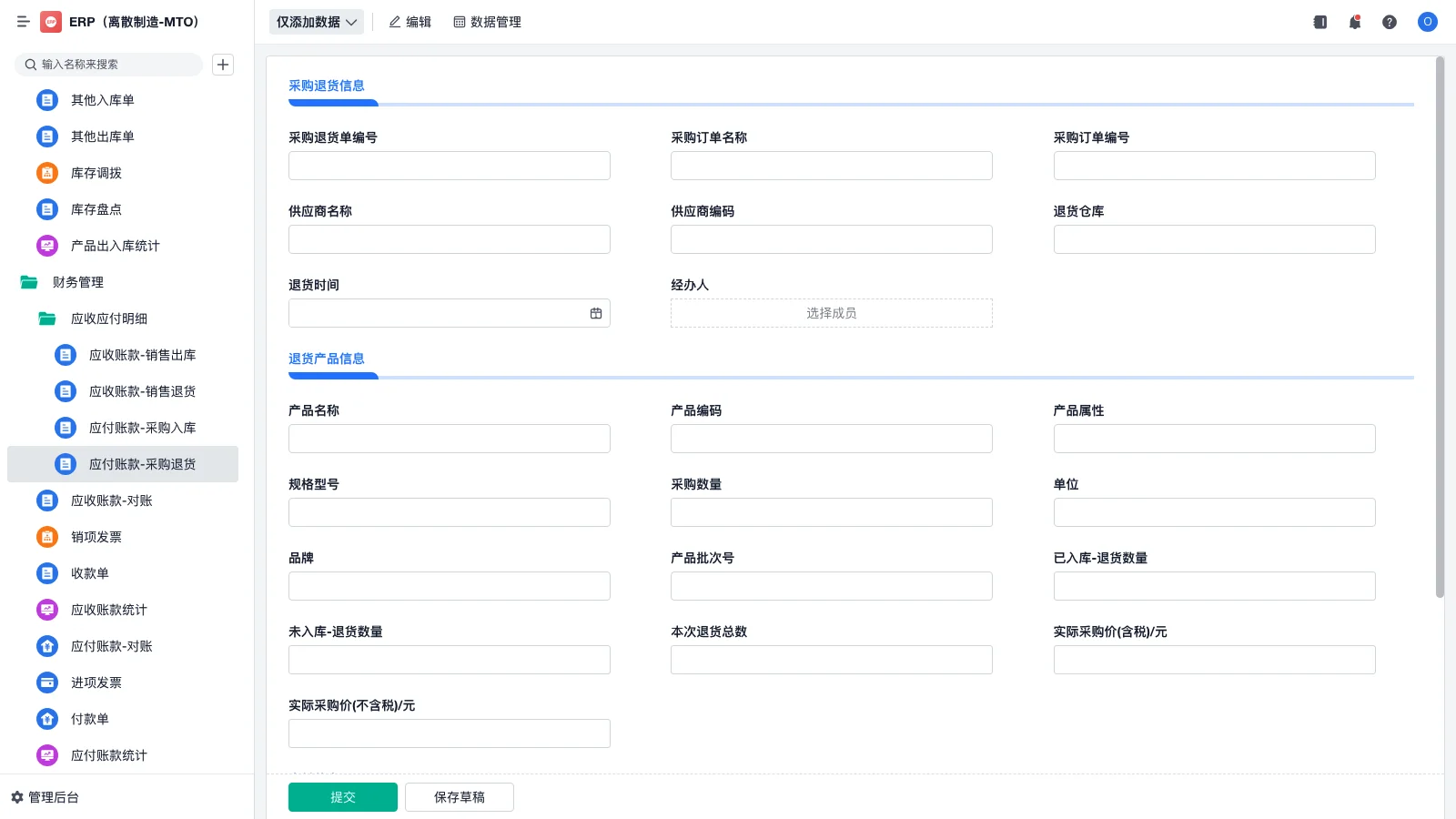Viewport: 1456px width, 819px height.
Task: Click the blue progress bar under 采购退货信息
Action: (x=333, y=103)
